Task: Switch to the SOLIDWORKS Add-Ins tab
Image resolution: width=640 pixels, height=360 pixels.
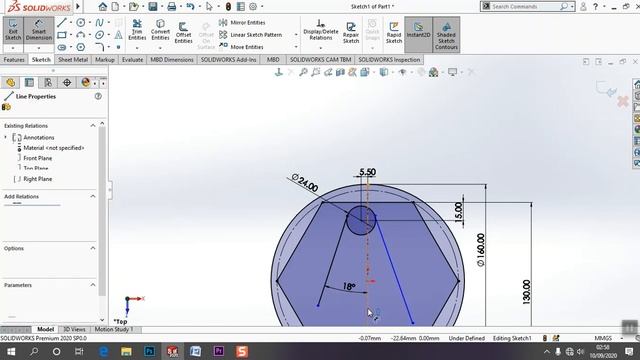Action: 229,60
